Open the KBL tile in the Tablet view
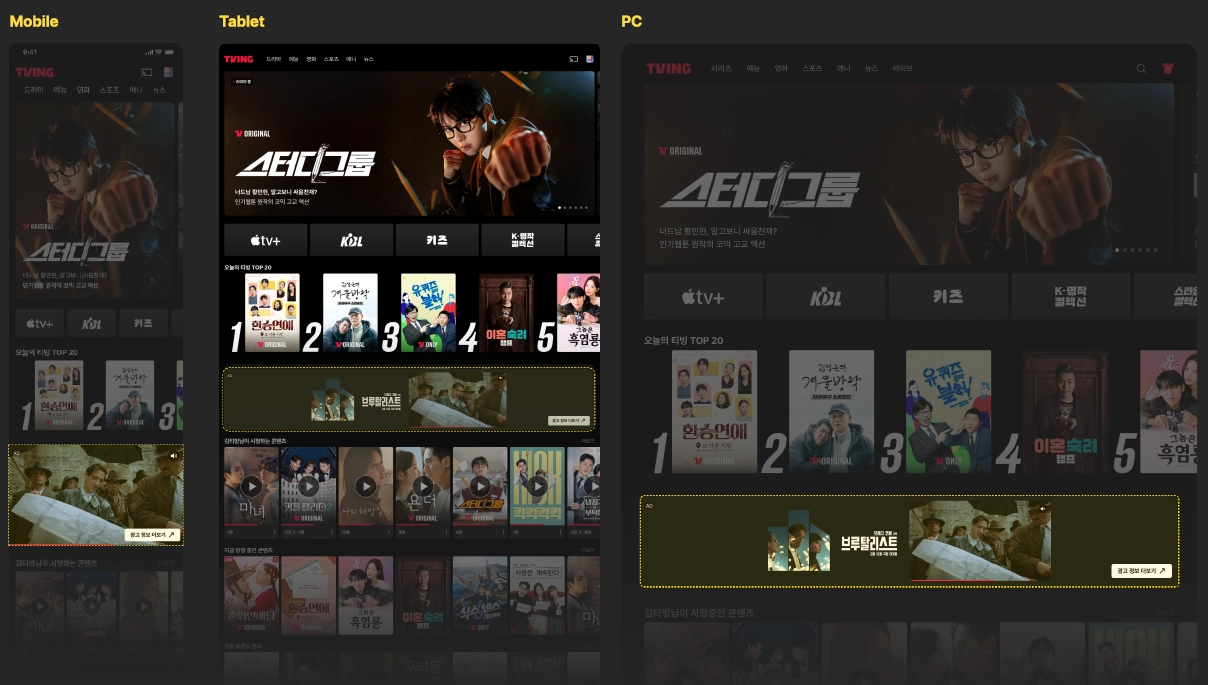 (x=351, y=240)
